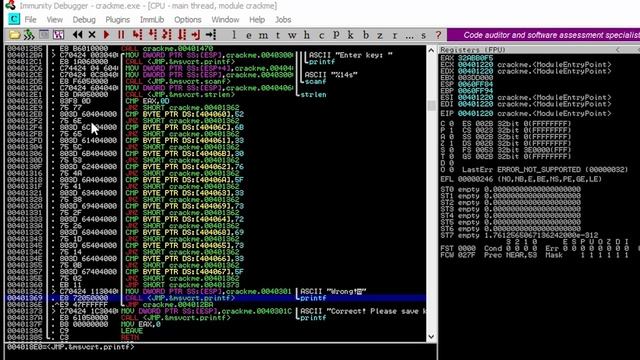Show threads with t button

coord(278,35)
